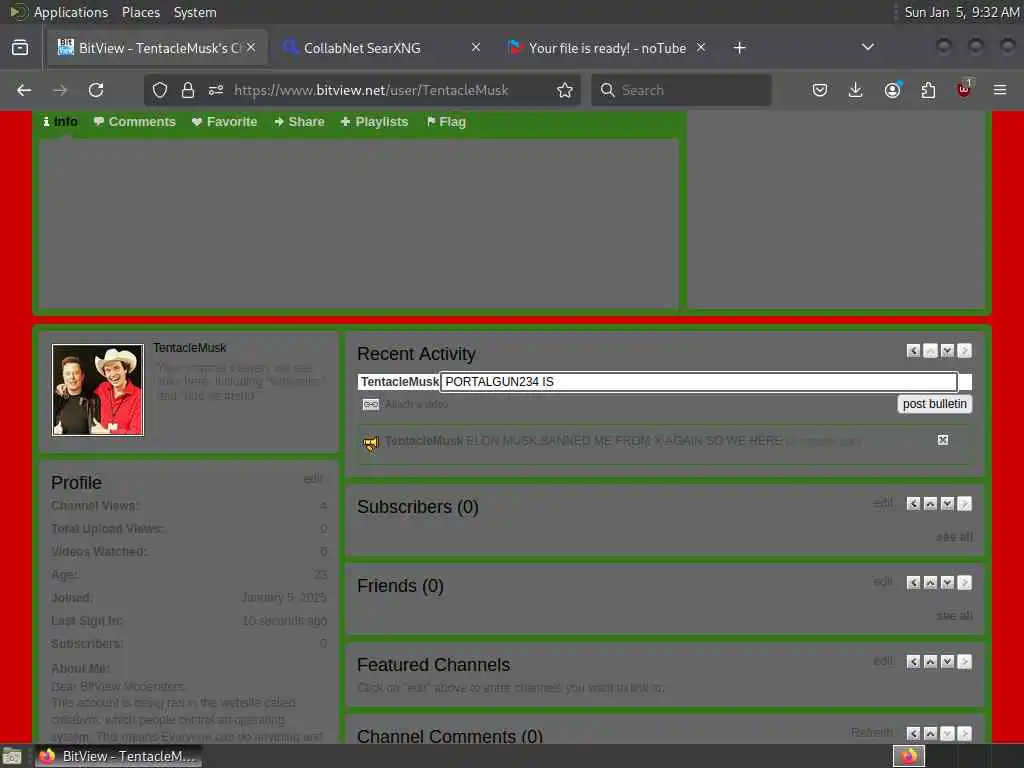Expand the list all tabs chevron
The image size is (1024, 768).
(868, 47)
